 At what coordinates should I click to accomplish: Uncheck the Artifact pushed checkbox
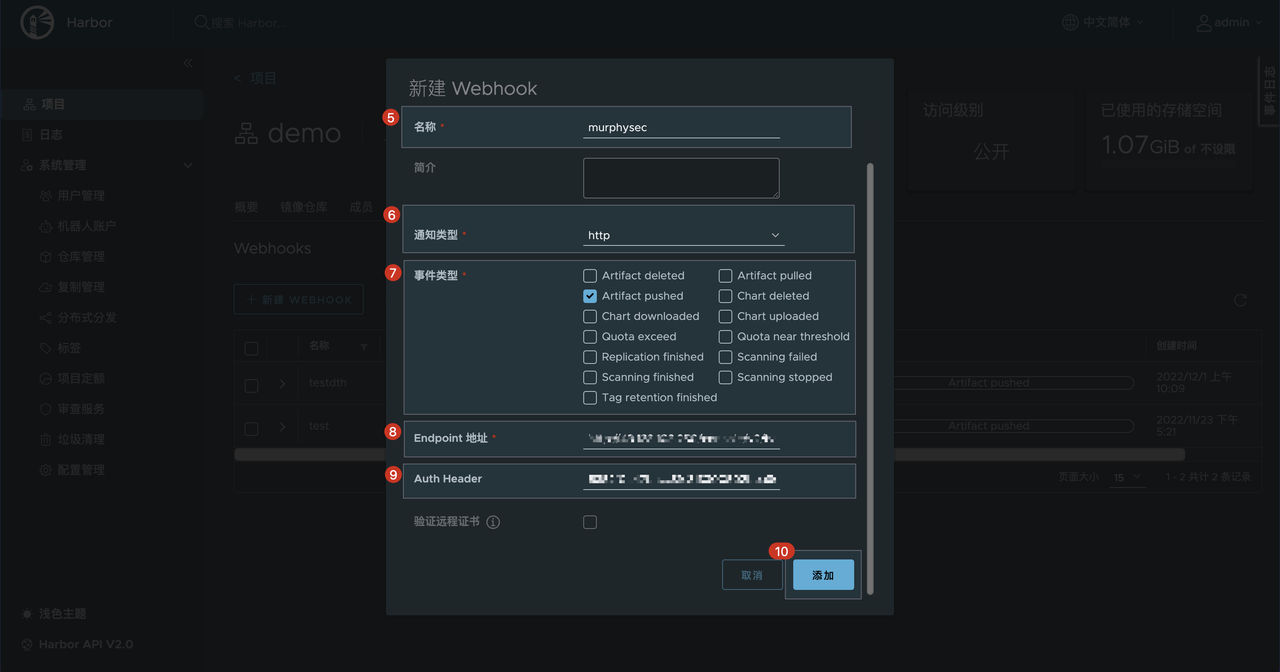(x=590, y=296)
